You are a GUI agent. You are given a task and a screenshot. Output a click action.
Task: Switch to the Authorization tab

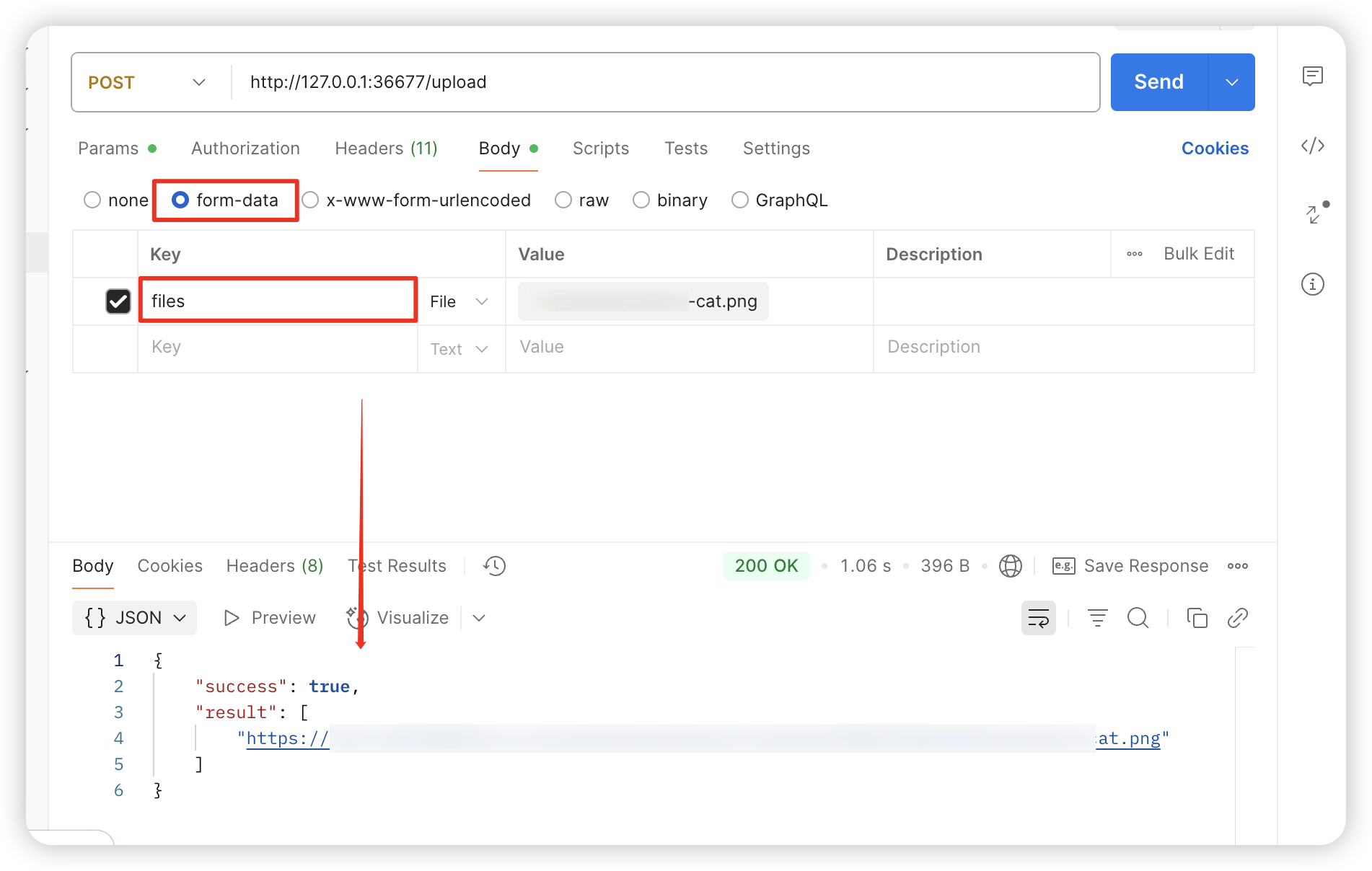pyautogui.click(x=245, y=149)
